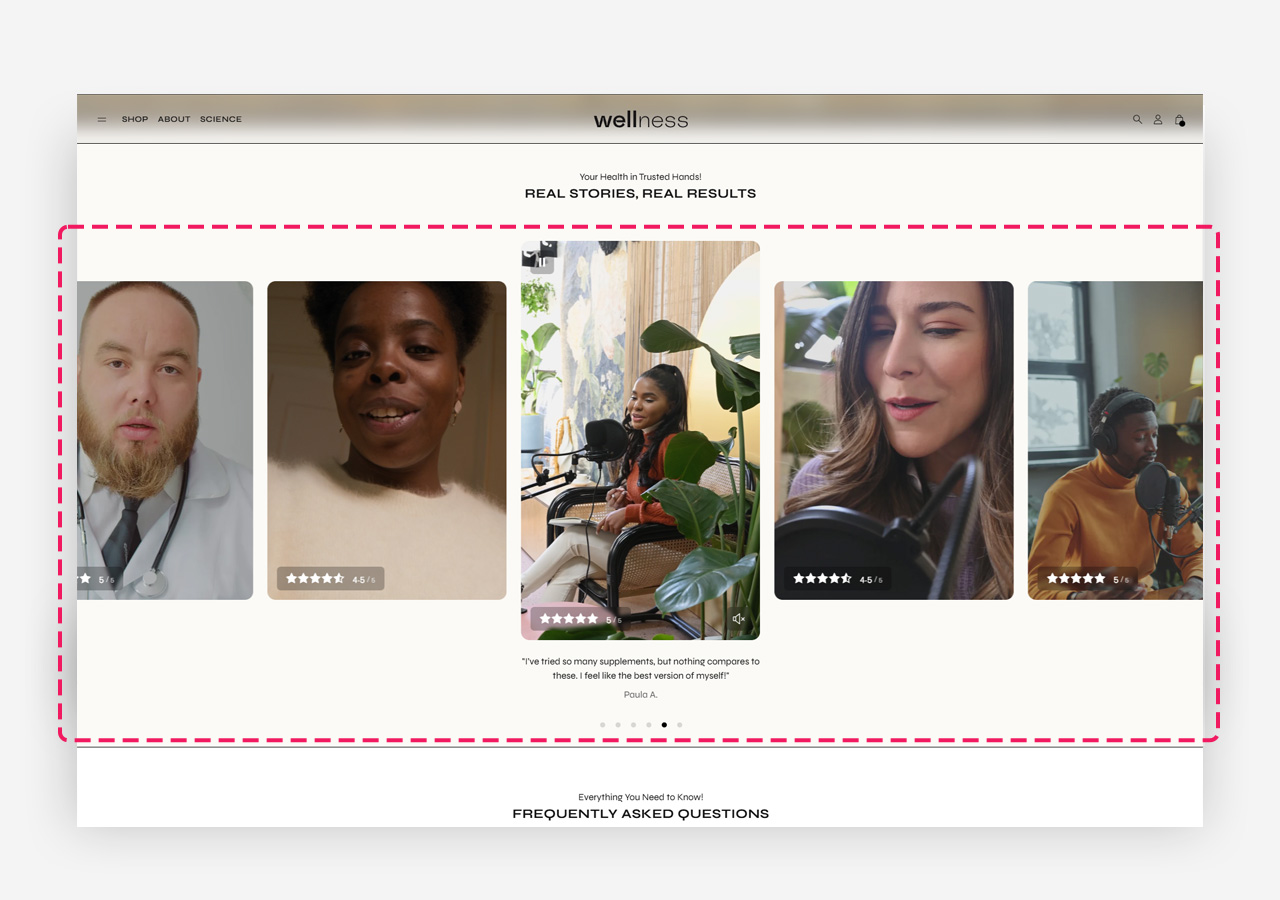Open the user account icon

coord(1158,119)
